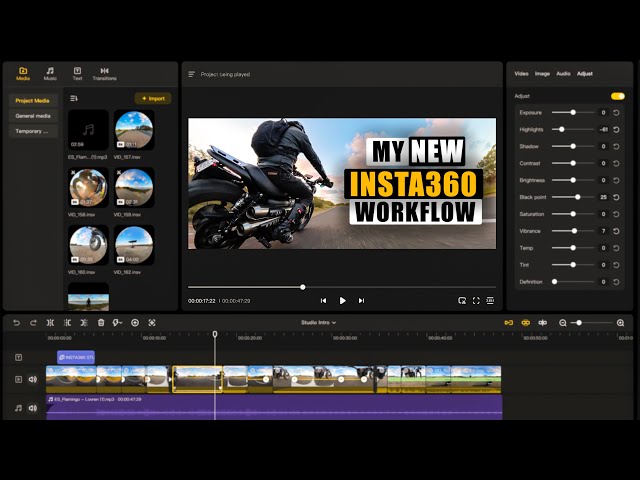Open the speed ramp dropdown in the timeline toolbar
The image size is (640, 480).
[x=117, y=323]
